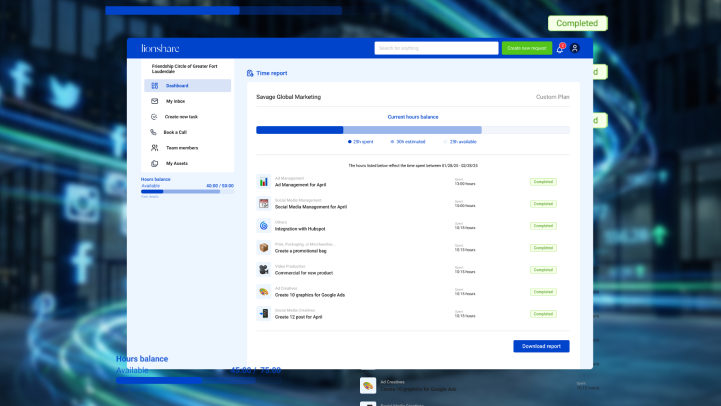
Task: Click the Video Production camera icon
Action: tap(263, 270)
